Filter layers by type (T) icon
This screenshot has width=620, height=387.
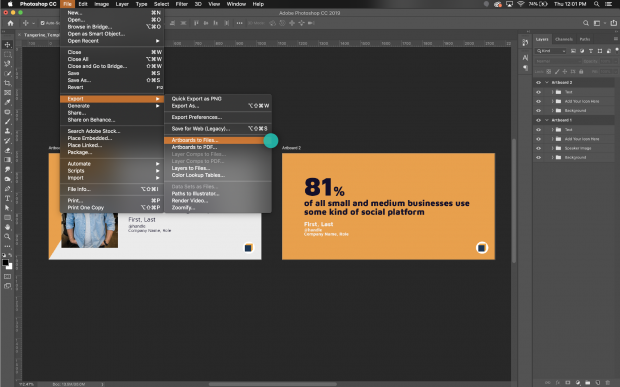591,51
